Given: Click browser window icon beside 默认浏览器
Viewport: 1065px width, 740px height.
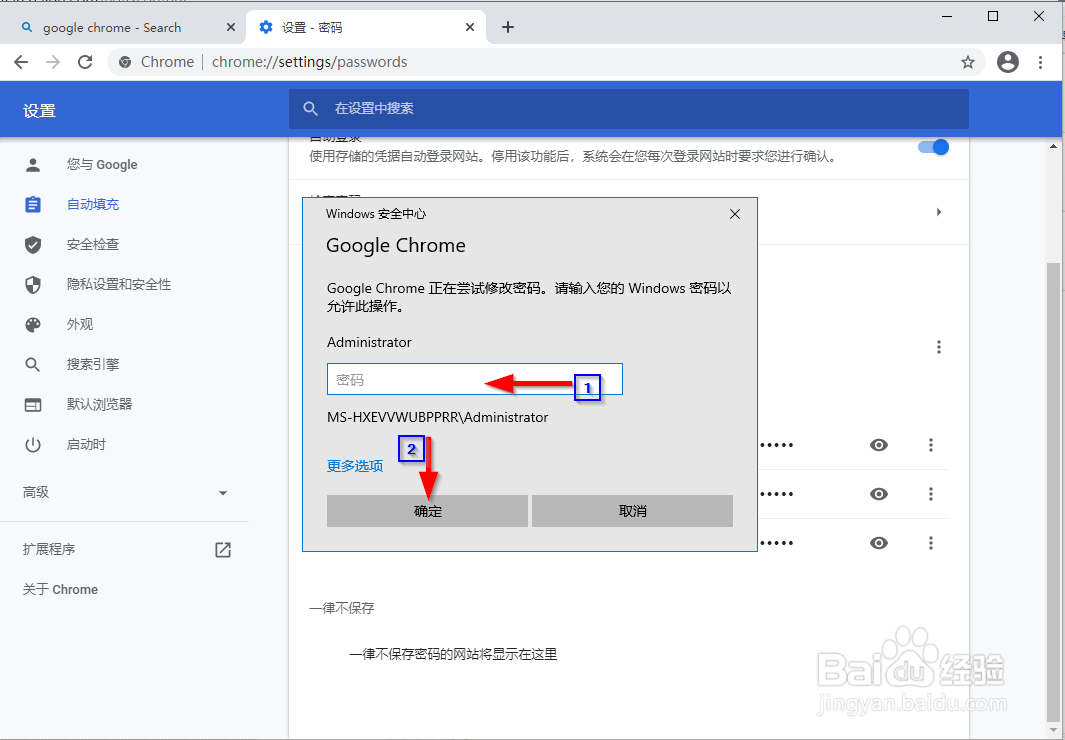Looking at the screenshot, I should pos(33,405).
